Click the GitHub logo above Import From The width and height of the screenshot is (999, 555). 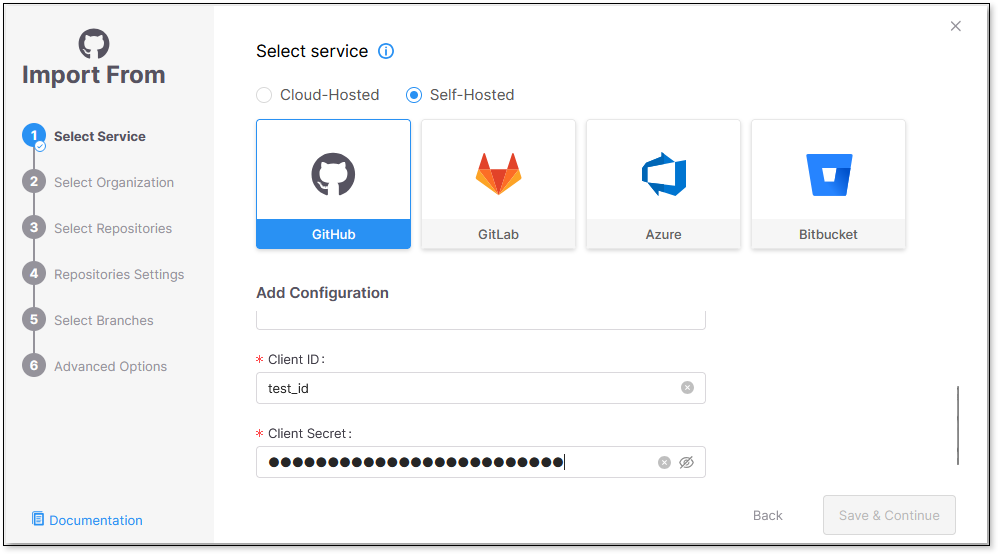pyautogui.click(x=94, y=43)
